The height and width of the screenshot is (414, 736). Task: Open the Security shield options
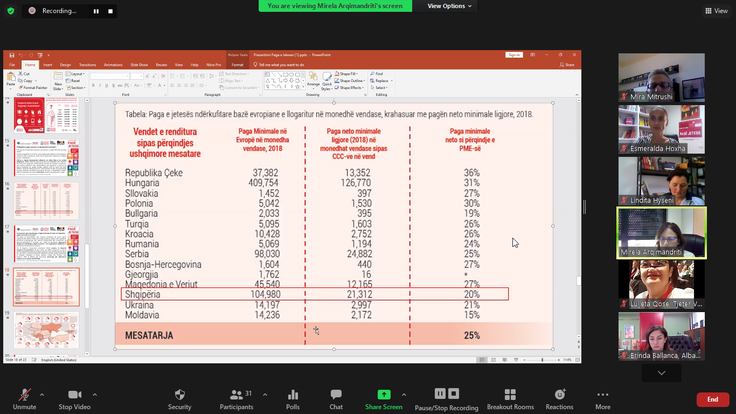[x=179, y=395]
